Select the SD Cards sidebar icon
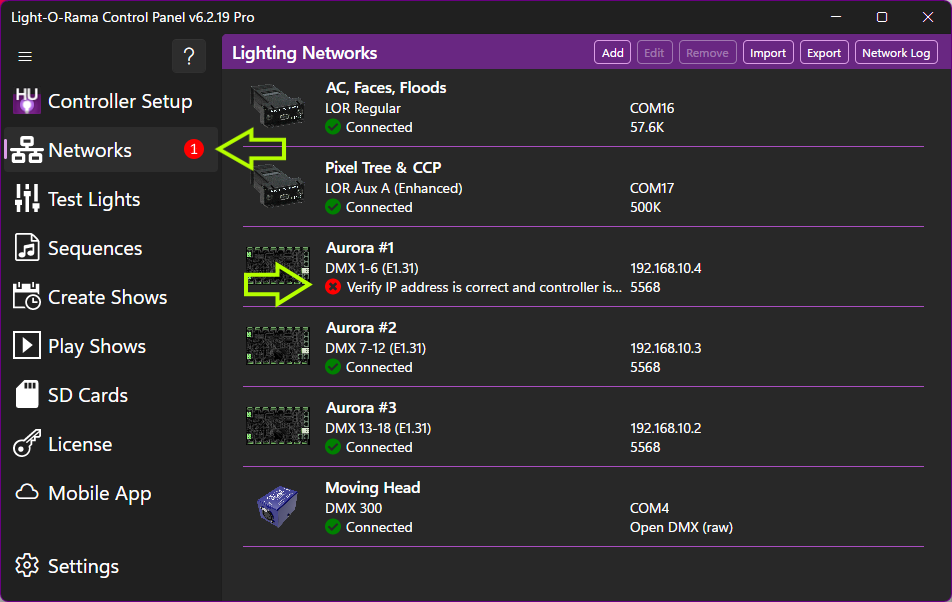Image resolution: width=952 pixels, height=602 pixels. pos(86,394)
